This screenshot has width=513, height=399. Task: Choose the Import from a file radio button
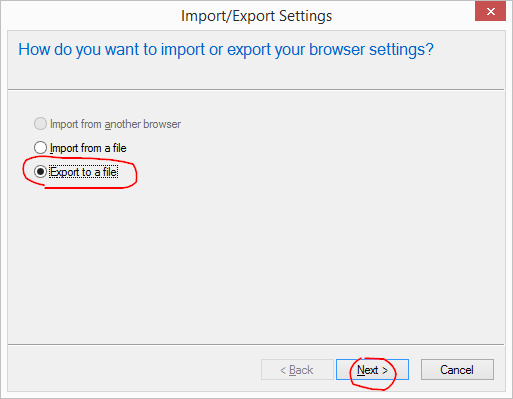pyautogui.click(x=40, y=148)
